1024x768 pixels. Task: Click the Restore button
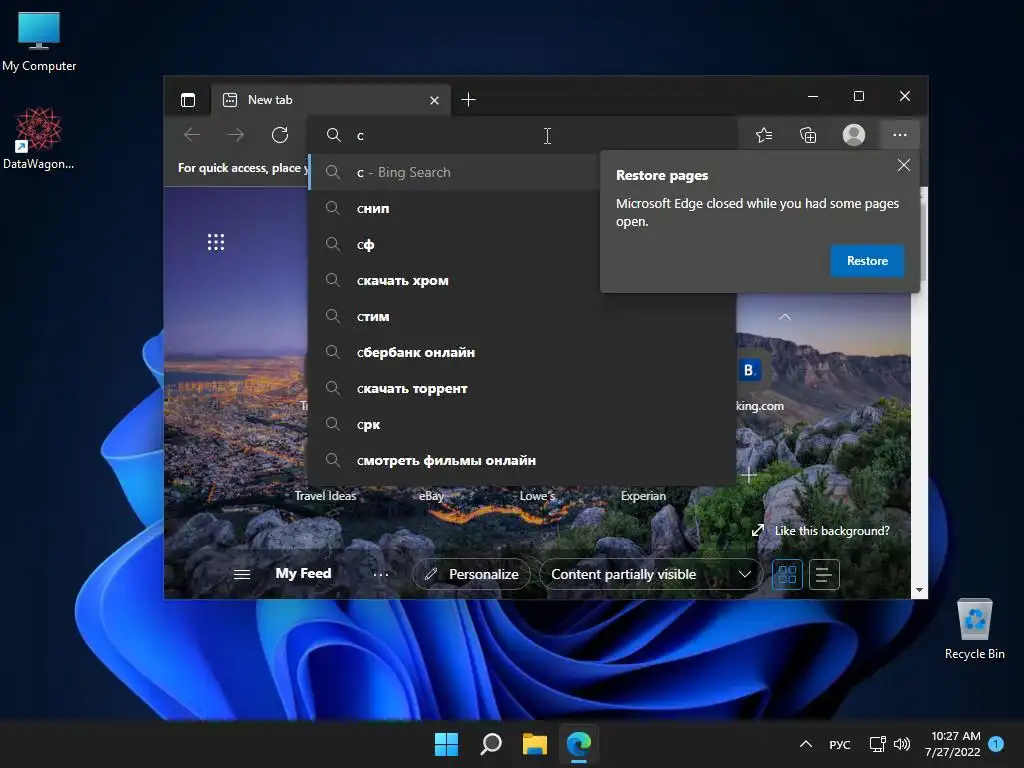867,261
